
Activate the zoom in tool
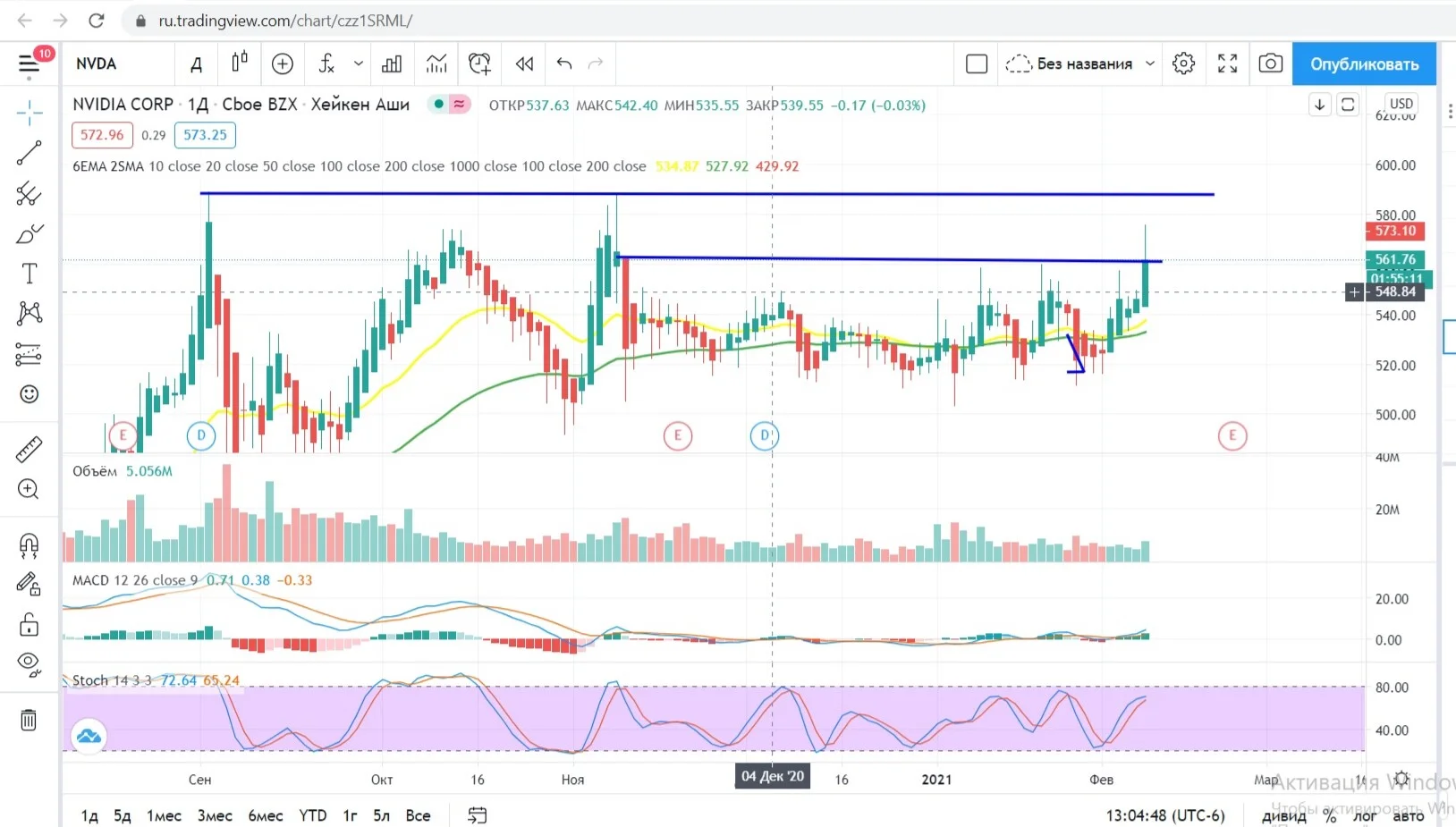(x=29, y=489)
